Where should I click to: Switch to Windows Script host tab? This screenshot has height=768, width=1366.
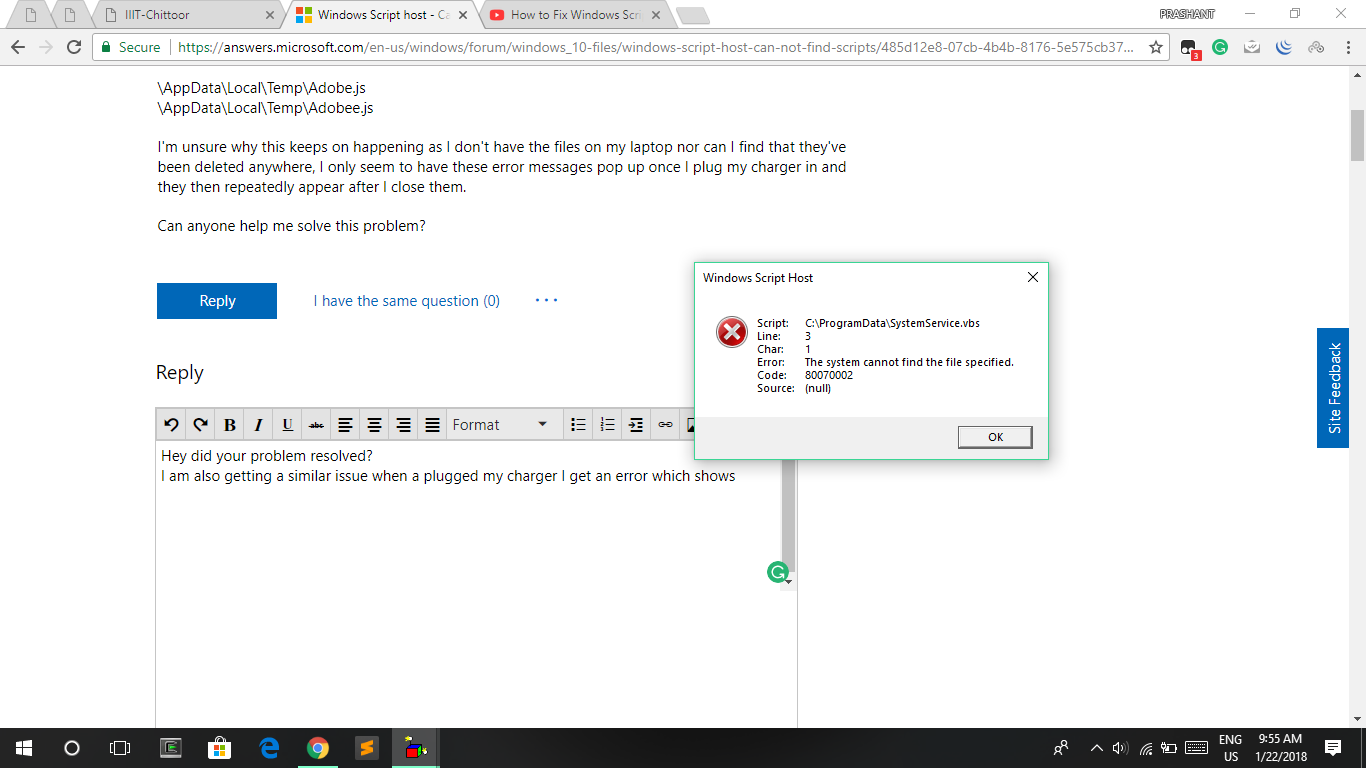381,15
